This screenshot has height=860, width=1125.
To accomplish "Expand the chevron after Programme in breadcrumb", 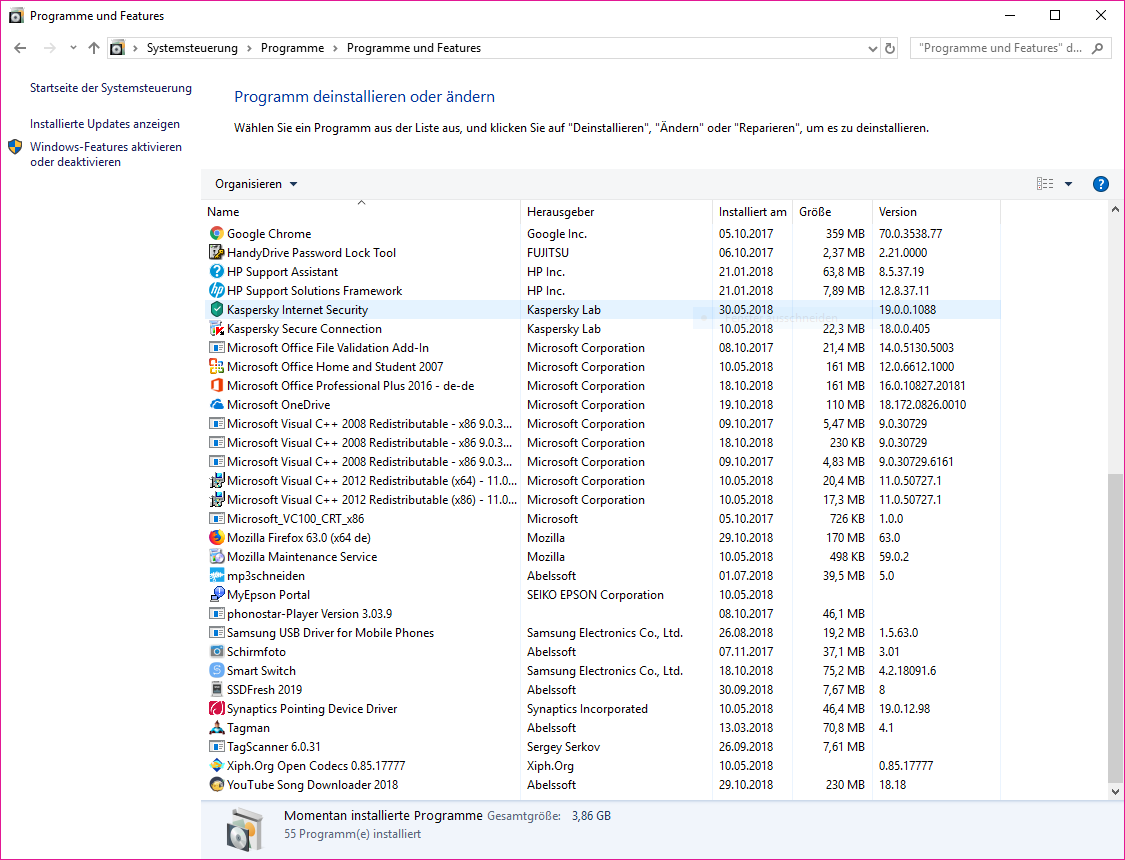I will pyautogui.click(x=335, y=48).
